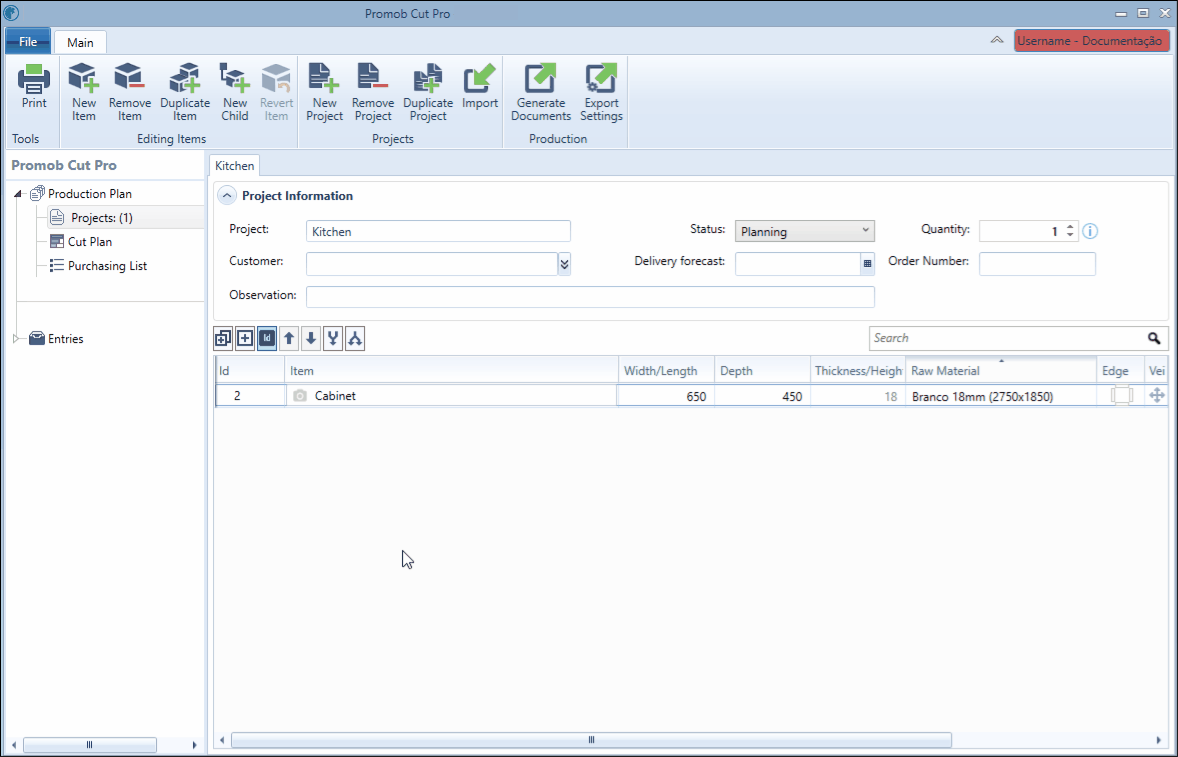Open the Import tool

pyautogui.click(x=480, y=88)
